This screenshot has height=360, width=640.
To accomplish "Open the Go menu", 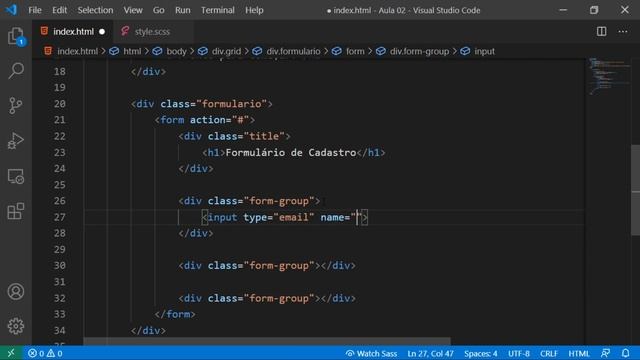I will (158, 10).
